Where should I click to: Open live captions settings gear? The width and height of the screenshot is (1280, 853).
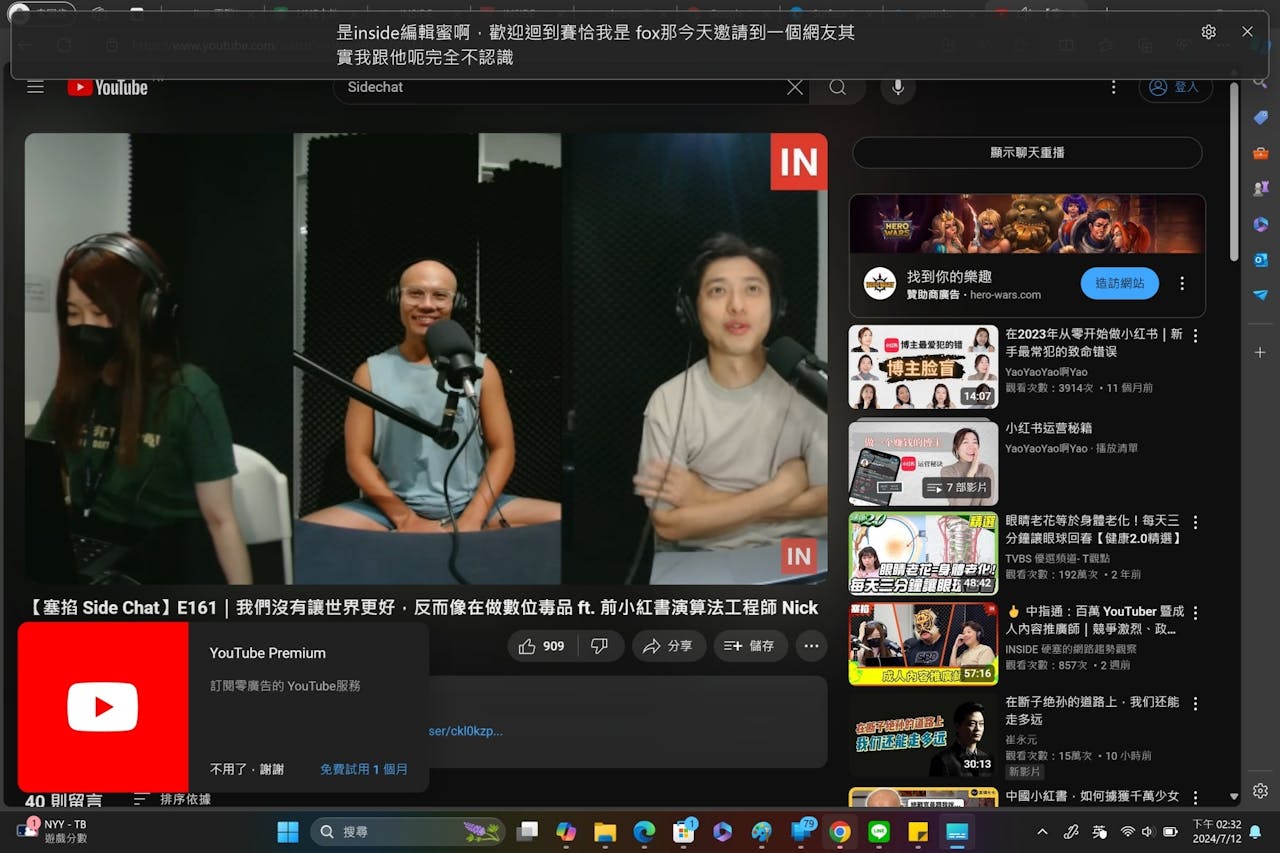[1209, 32]
